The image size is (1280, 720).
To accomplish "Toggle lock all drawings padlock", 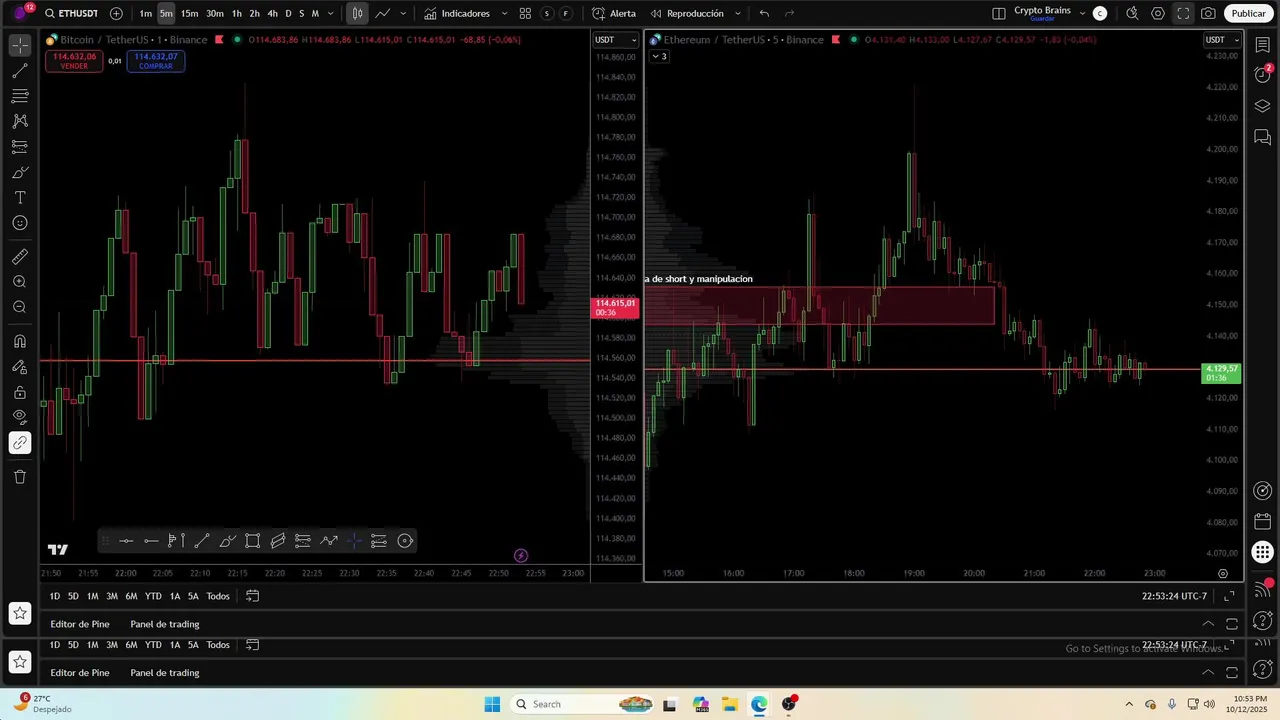I will point(20,392).
